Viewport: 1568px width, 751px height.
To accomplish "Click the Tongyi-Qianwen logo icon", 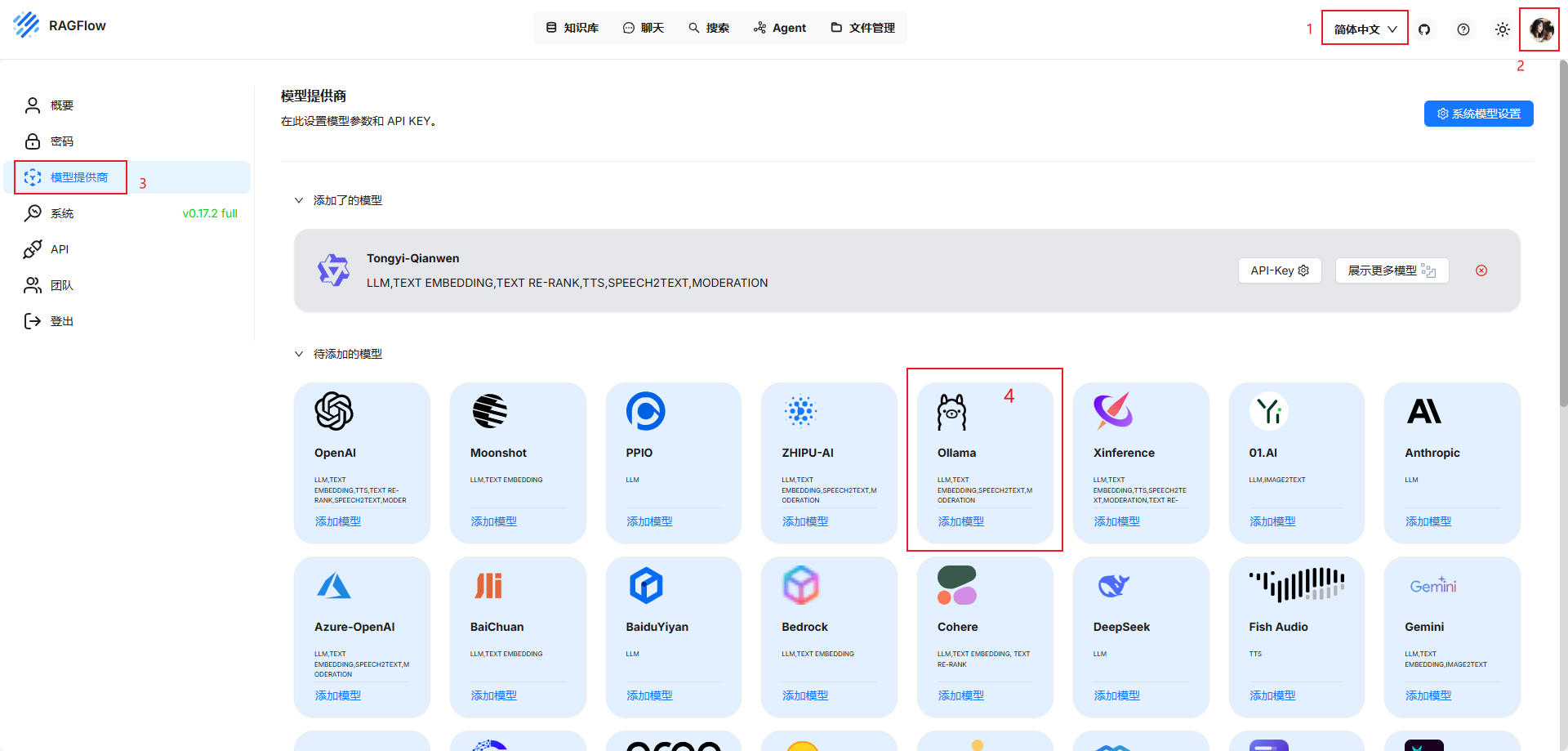I will point(333,270).
